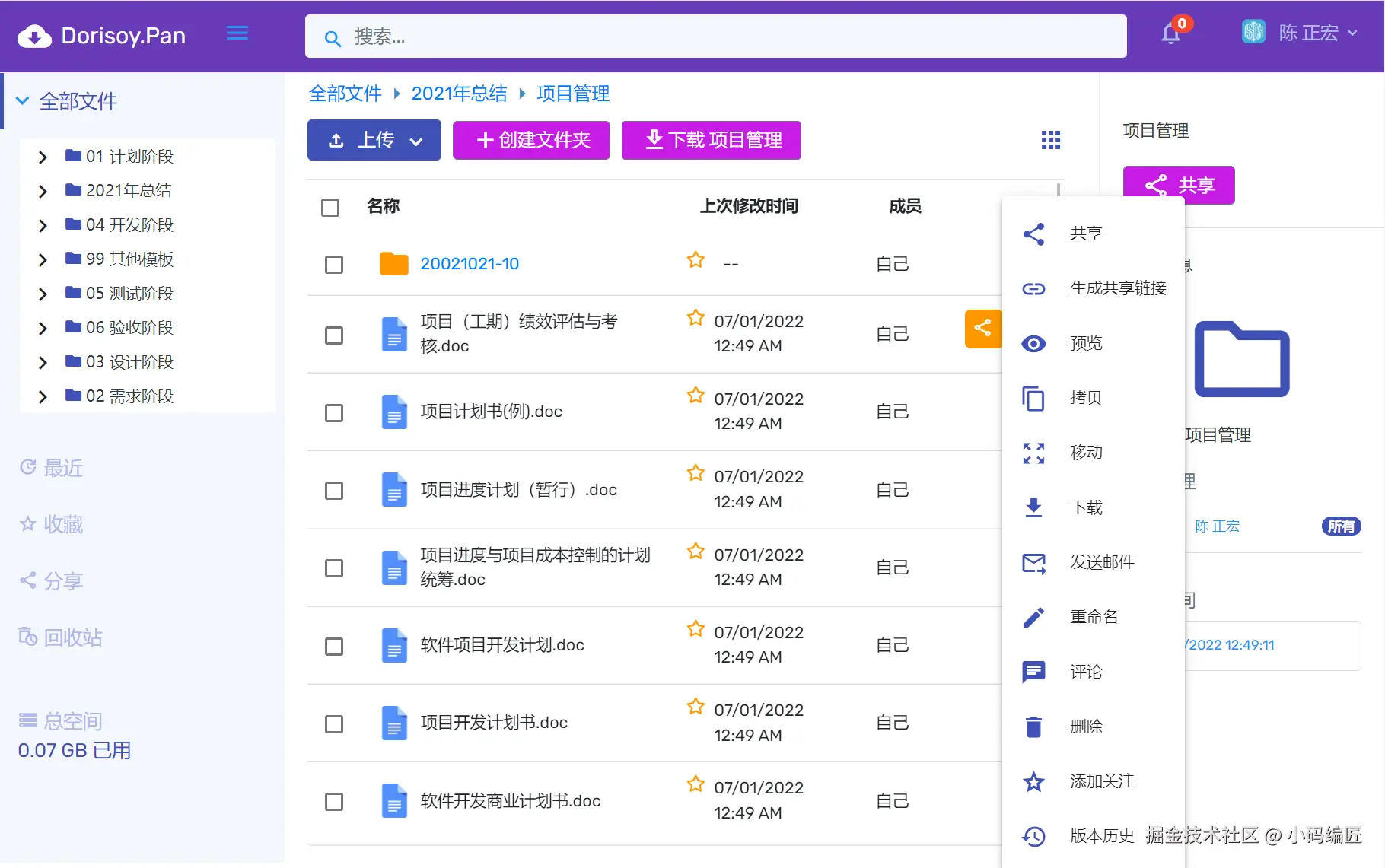This screenshot has height=868, width=1385.
Task: Click the orange share icon on the 绩效评估 file row
Action: click(x=983, y=329)
